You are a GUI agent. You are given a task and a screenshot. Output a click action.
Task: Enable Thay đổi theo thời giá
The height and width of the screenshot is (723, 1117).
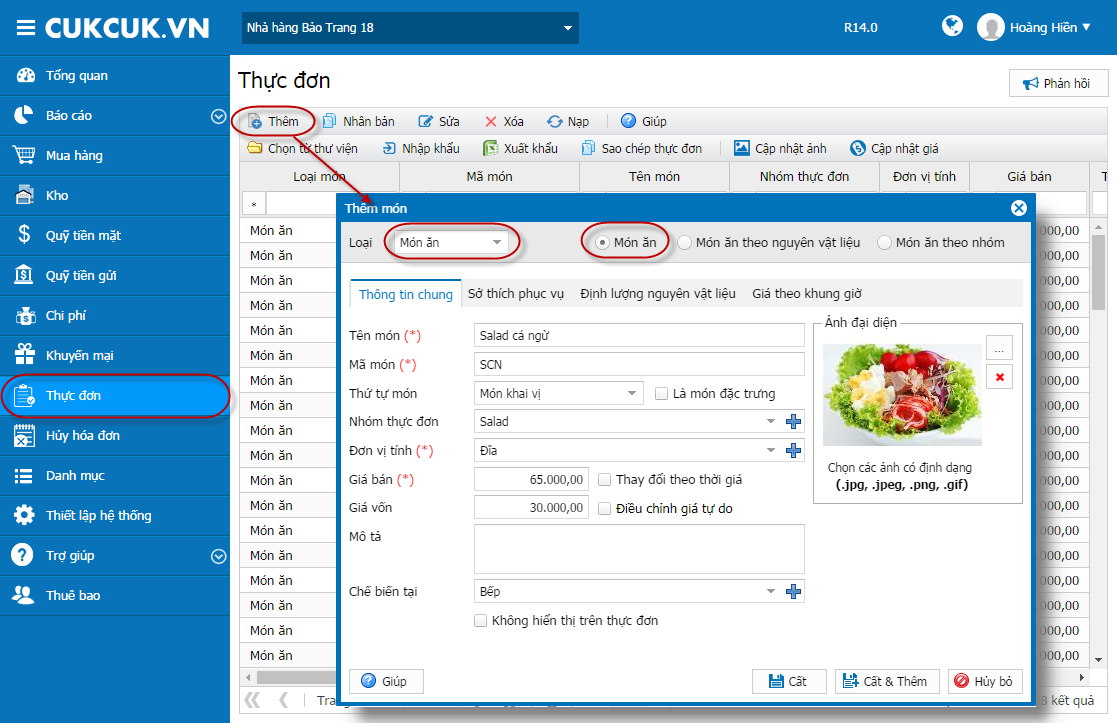coord(604,479)
